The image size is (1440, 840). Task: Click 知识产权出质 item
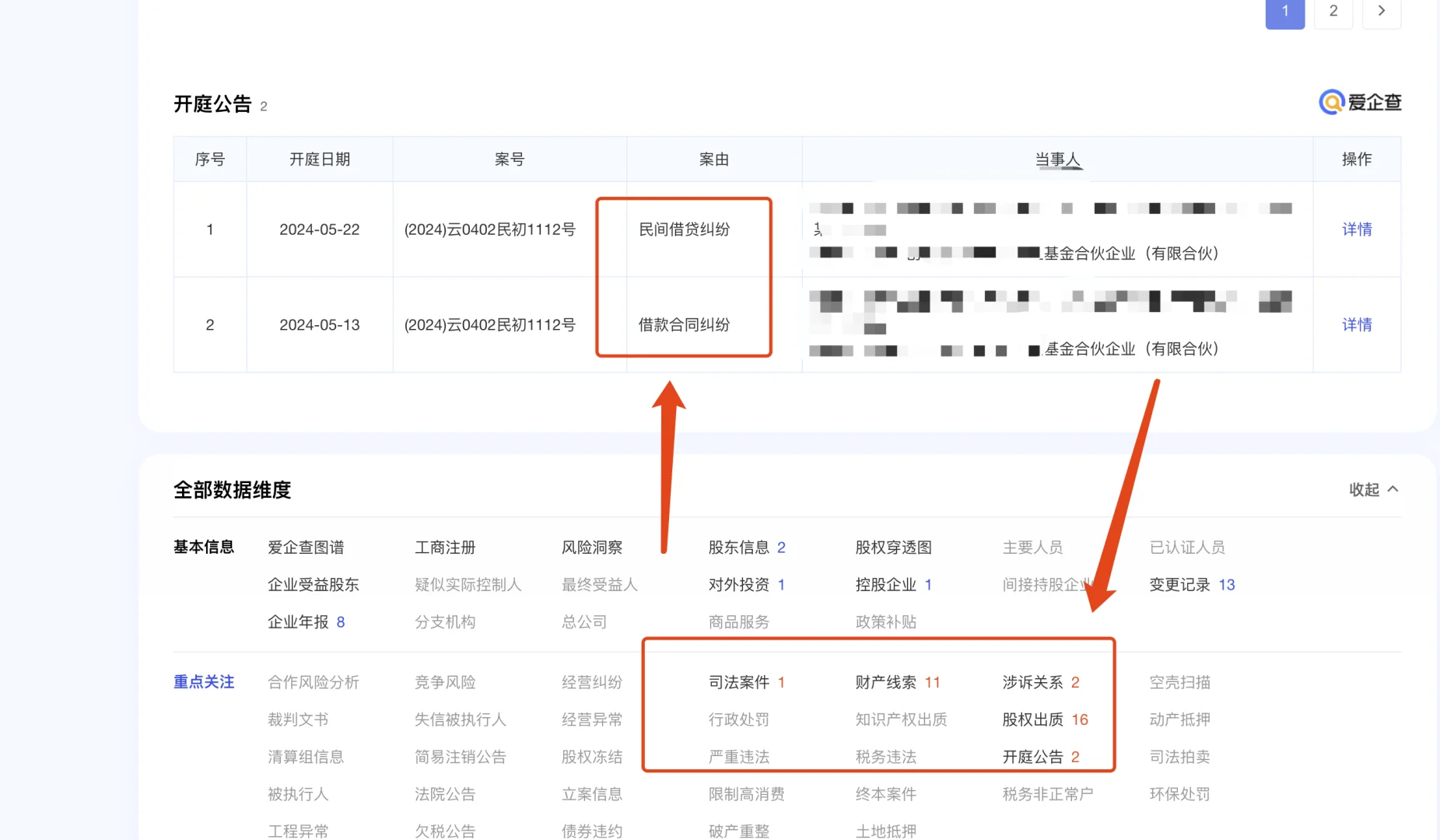click(x=902, y=719)
